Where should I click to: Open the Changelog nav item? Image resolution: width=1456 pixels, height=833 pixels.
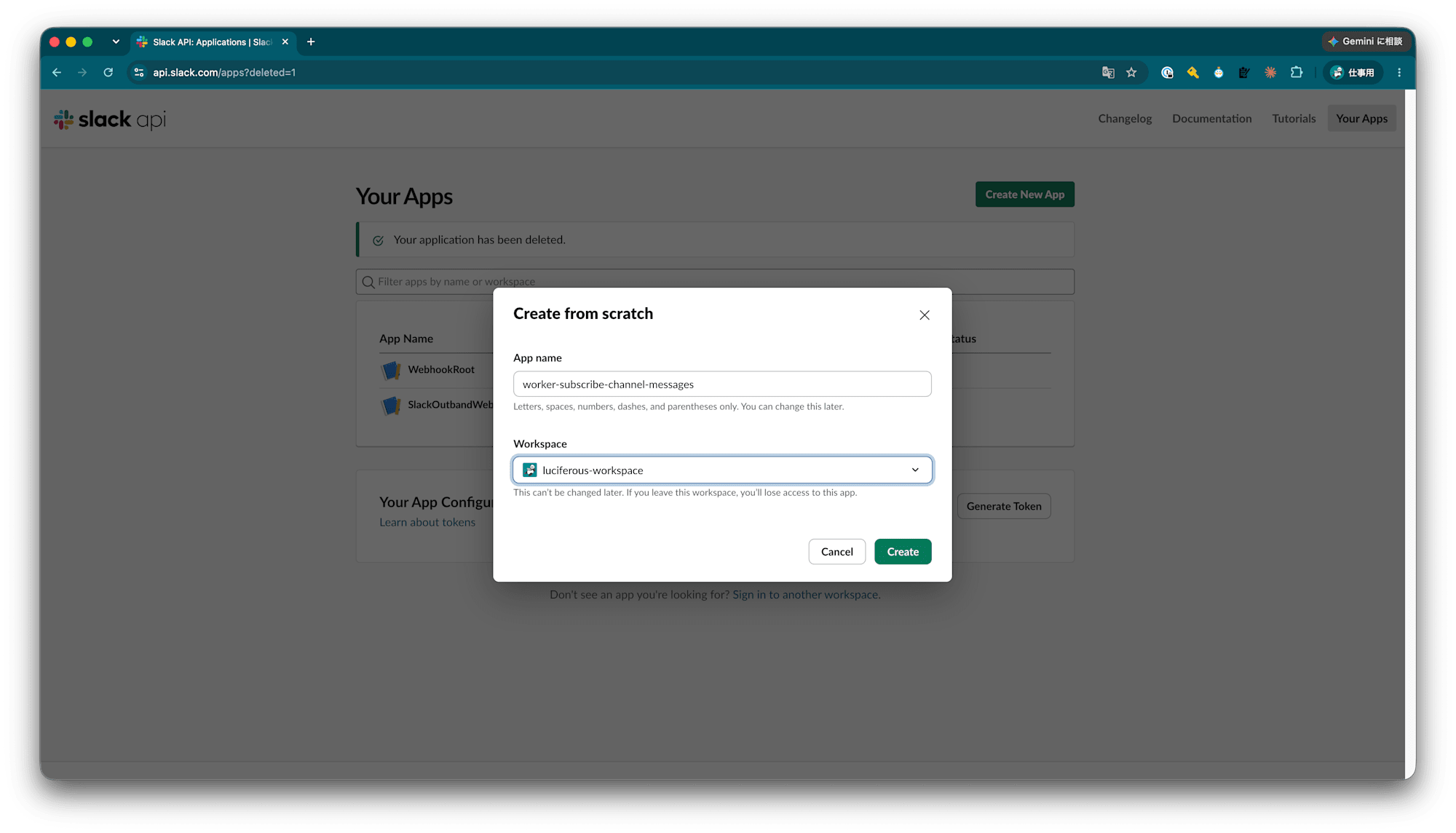1125,118
